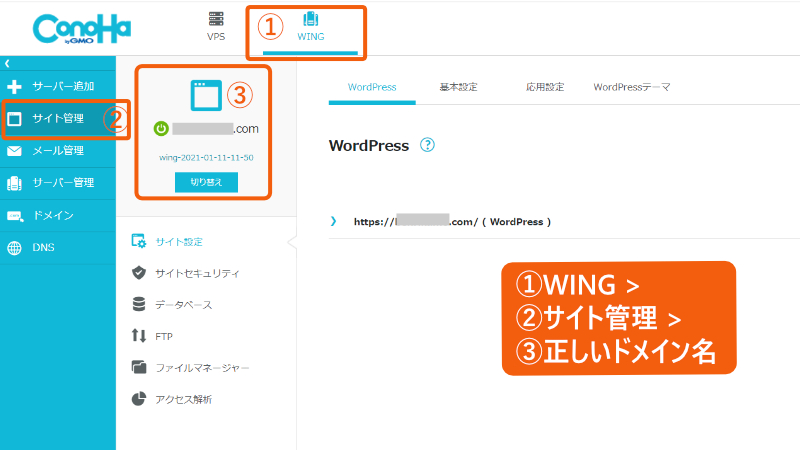Switch to the WordPress tab

[x=372, y=87]
